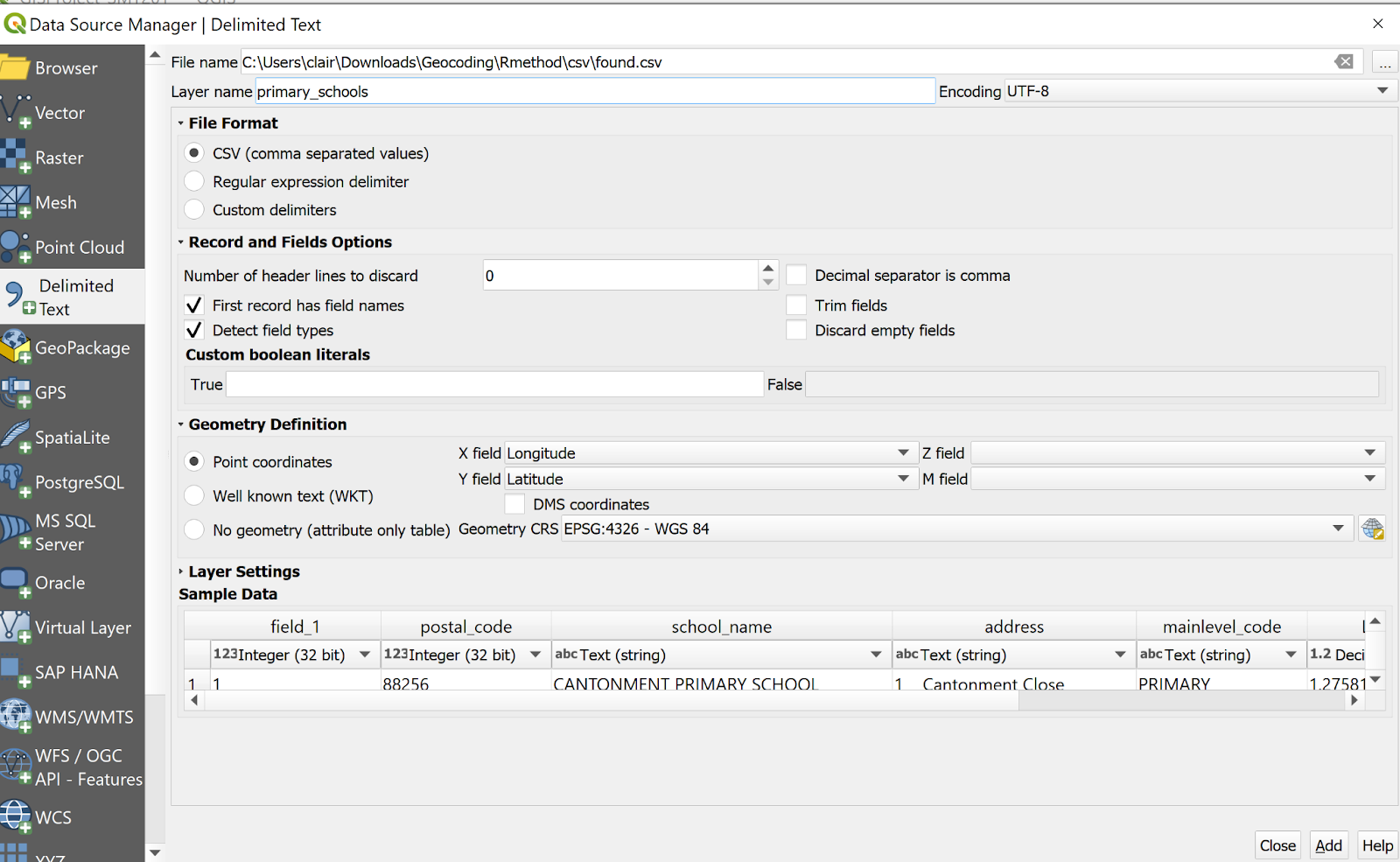Open the PostgreSQL elephant icon
Viewport: 1400px width, 862px height.
(x=15, y=481)
